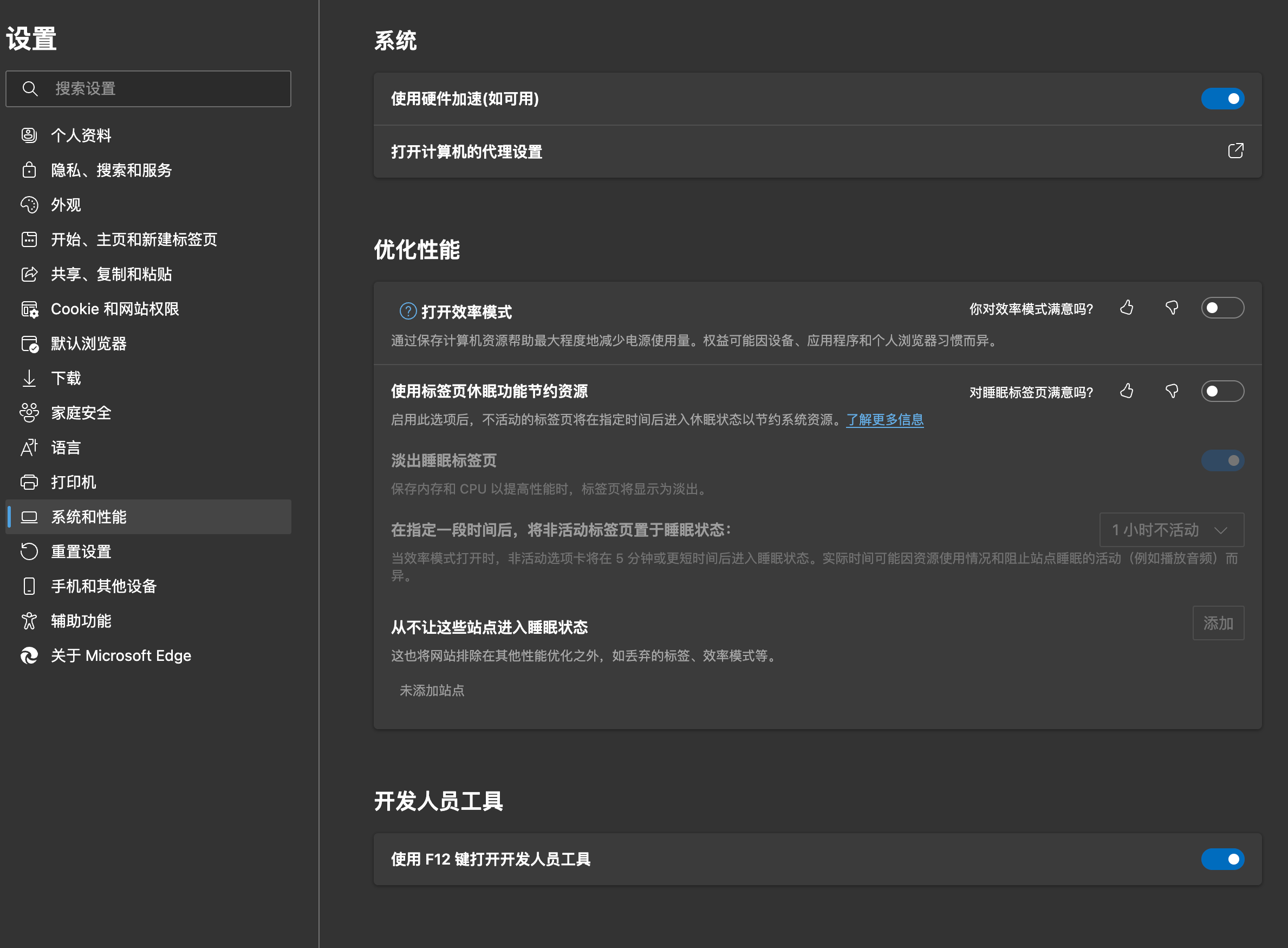
Task: Toggle hardware acceleration switch off
Action: pos(1222,99)
